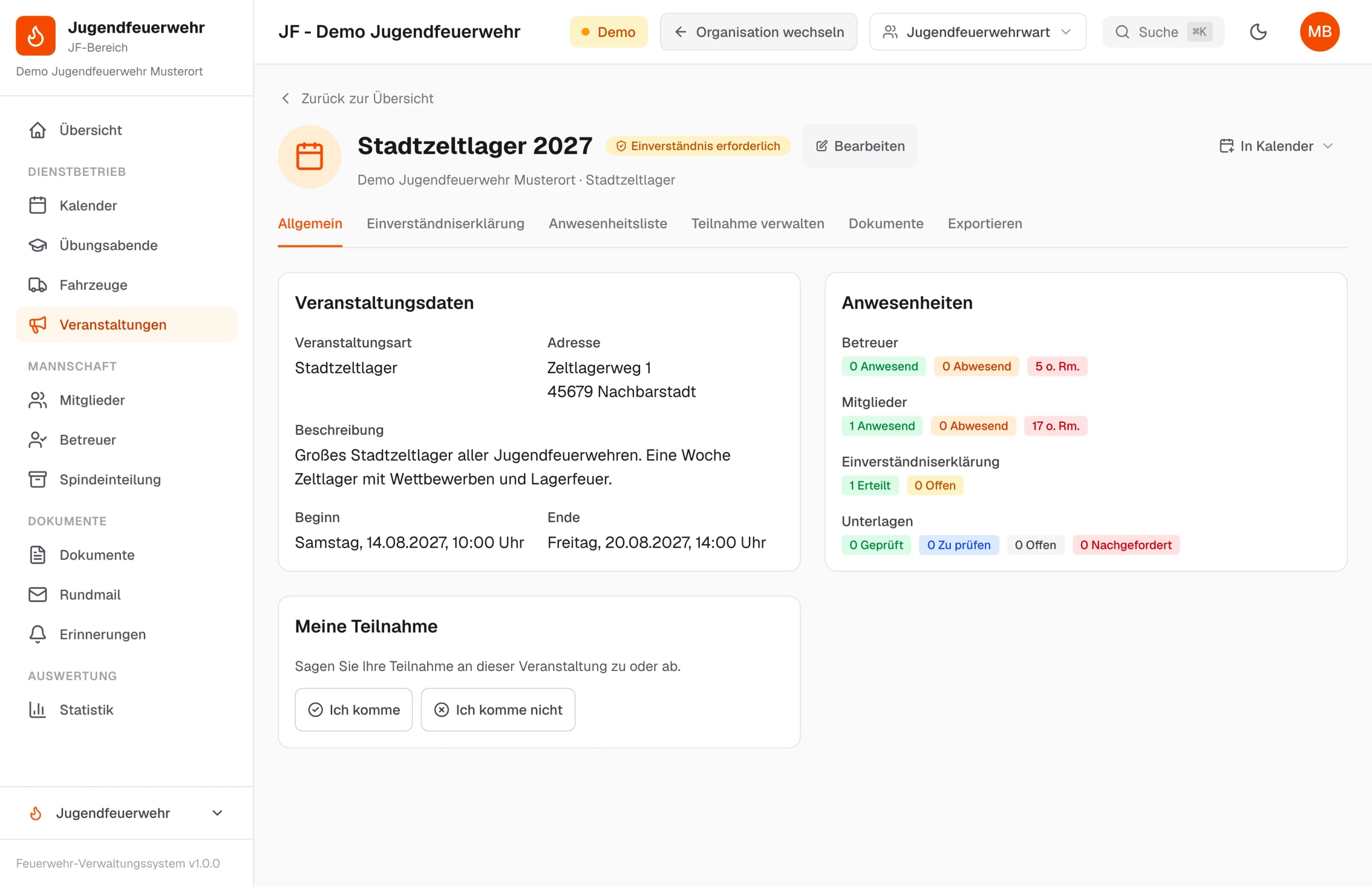Viewport: 1372px width, 887px height.
Task: Open Spindeinteilung archive box icon
Action: (x=38, y=480)
